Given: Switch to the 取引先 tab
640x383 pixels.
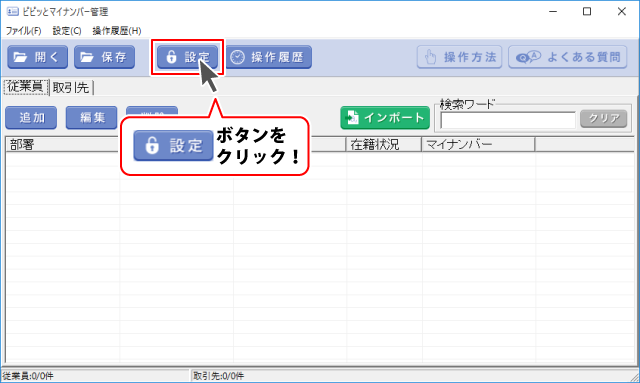Looking at the screenshot, I should [71, 87].
